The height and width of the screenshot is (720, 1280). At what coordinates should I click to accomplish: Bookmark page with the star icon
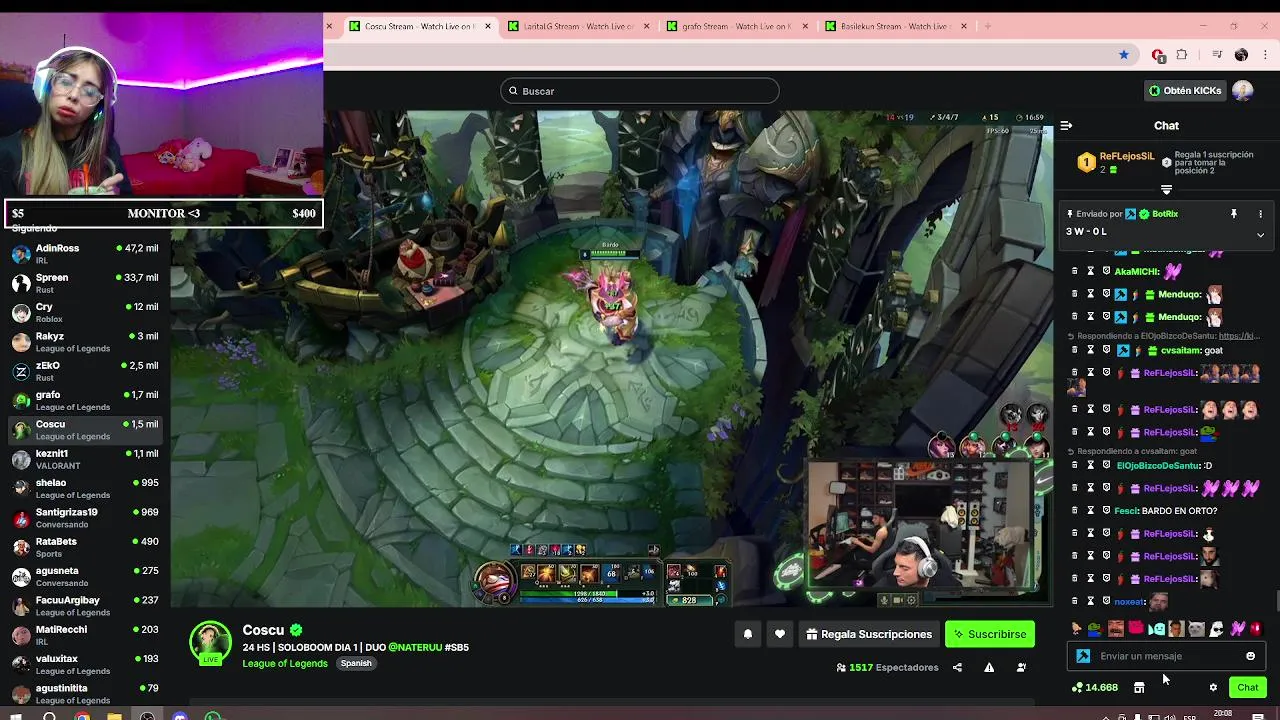[x=1124, y=55]
